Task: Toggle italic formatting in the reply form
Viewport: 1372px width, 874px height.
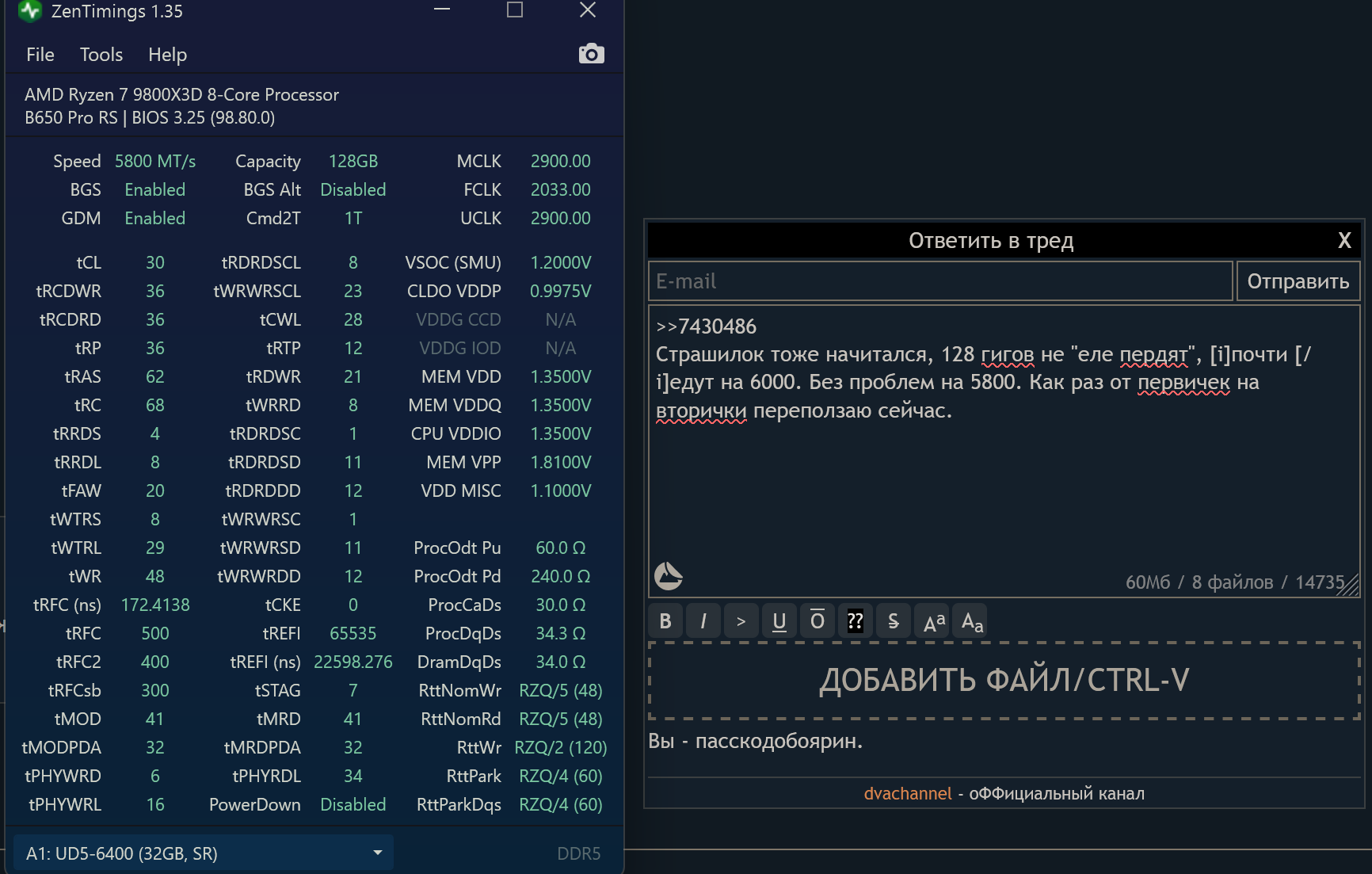Action: click(x=703, y=621)
